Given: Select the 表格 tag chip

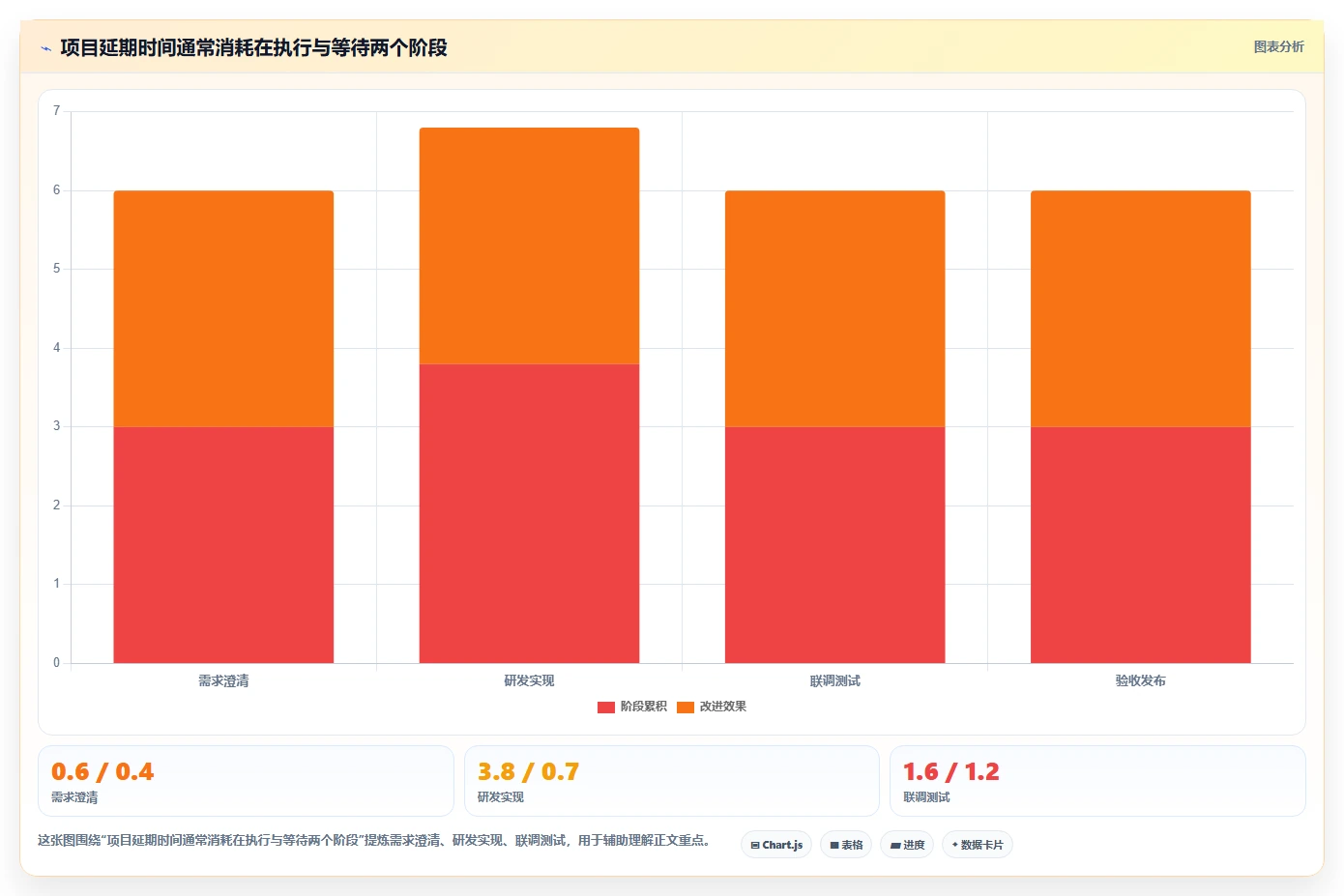Looking at the screenshot, I should click(x=846, y=845).
